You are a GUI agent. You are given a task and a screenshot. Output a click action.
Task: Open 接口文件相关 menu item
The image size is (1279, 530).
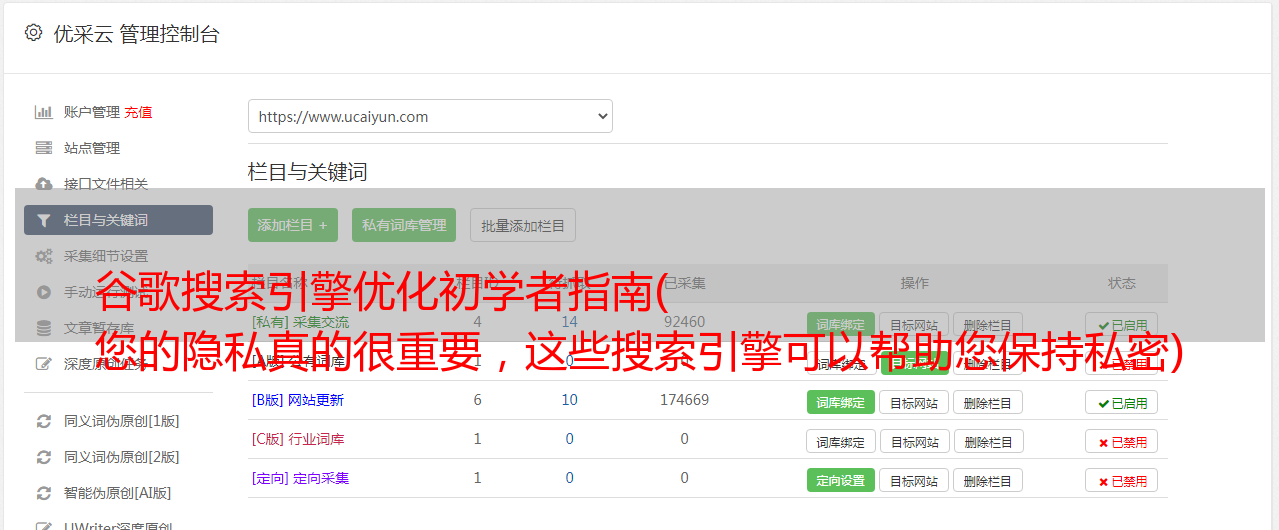pos(106,184)
